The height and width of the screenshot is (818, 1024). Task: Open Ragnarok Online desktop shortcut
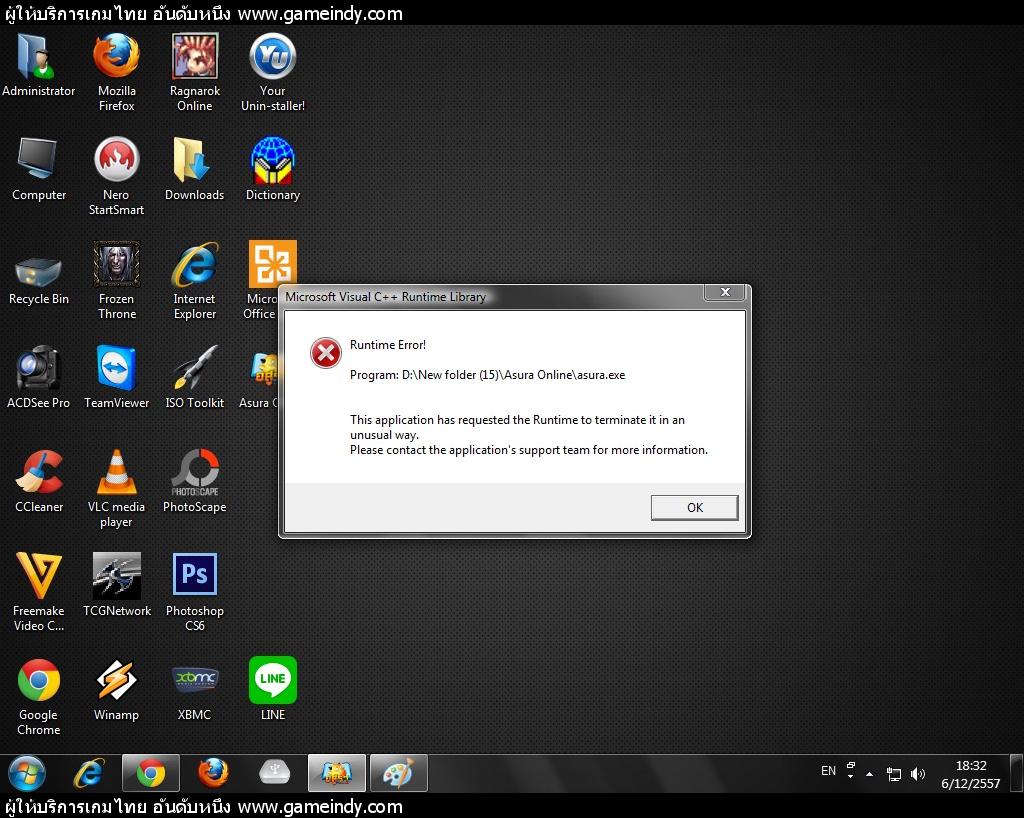click(195, 72)
